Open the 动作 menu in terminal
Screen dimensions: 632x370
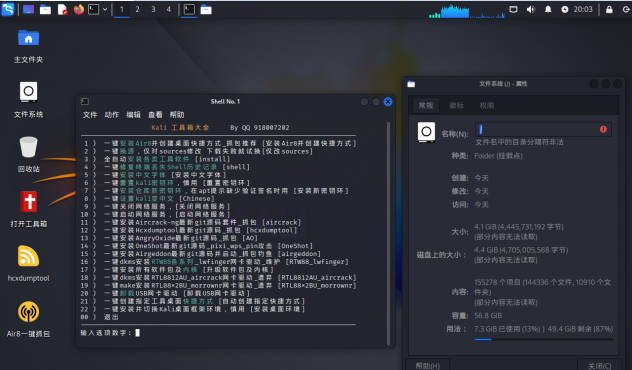[112, 115]
